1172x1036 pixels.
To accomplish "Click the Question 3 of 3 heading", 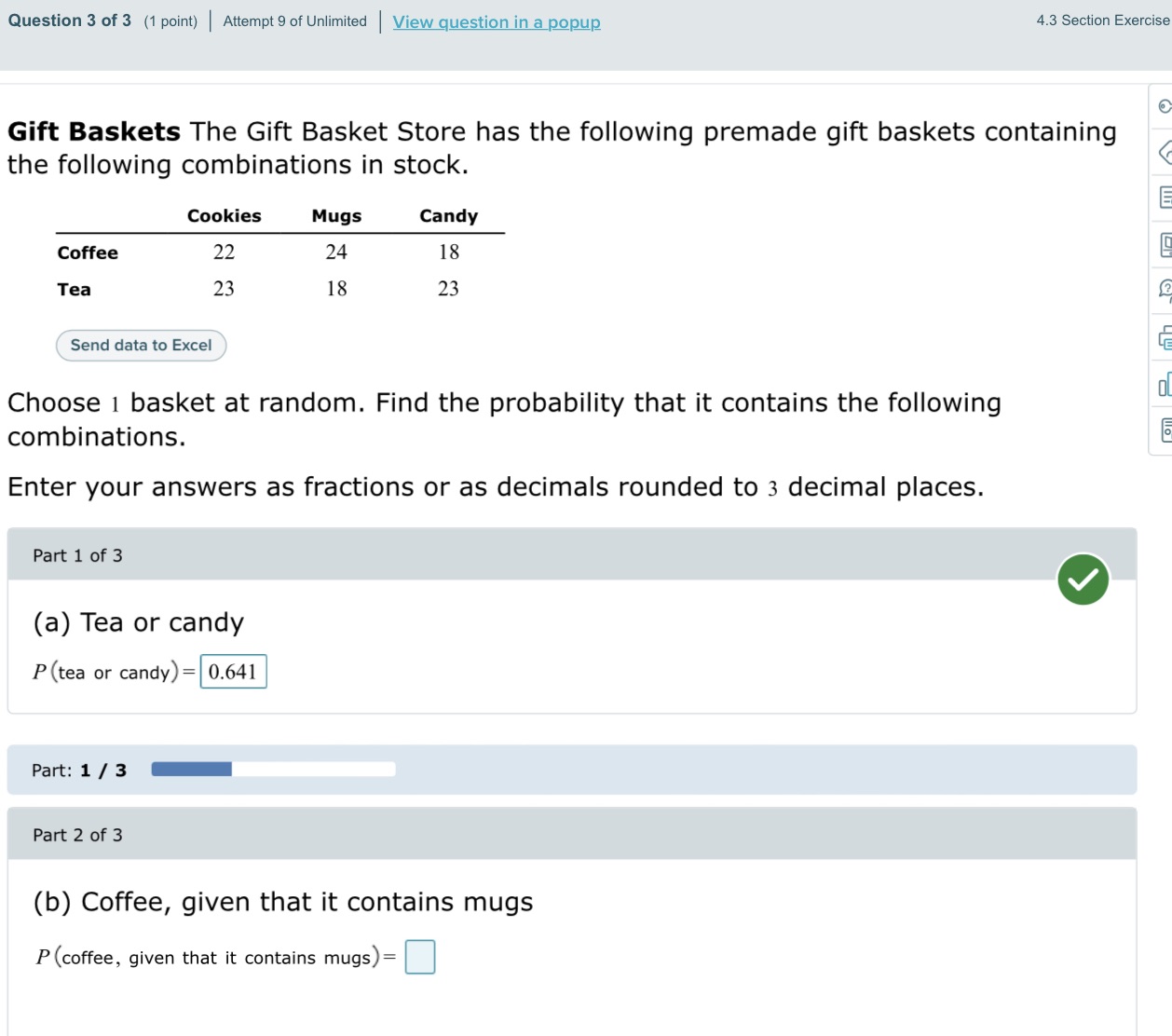I will coord(68,20).
